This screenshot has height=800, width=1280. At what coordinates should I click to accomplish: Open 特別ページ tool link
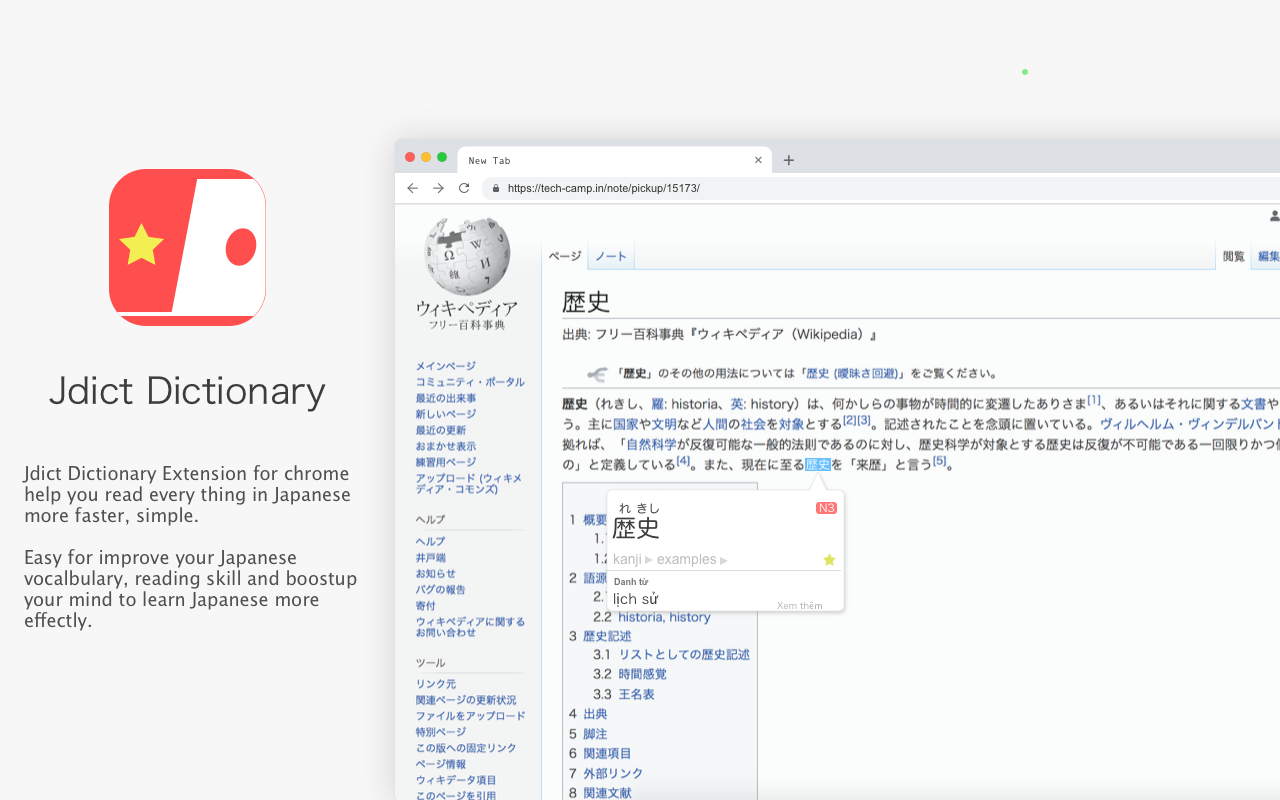pyautogui.click(x=441, y=732)
